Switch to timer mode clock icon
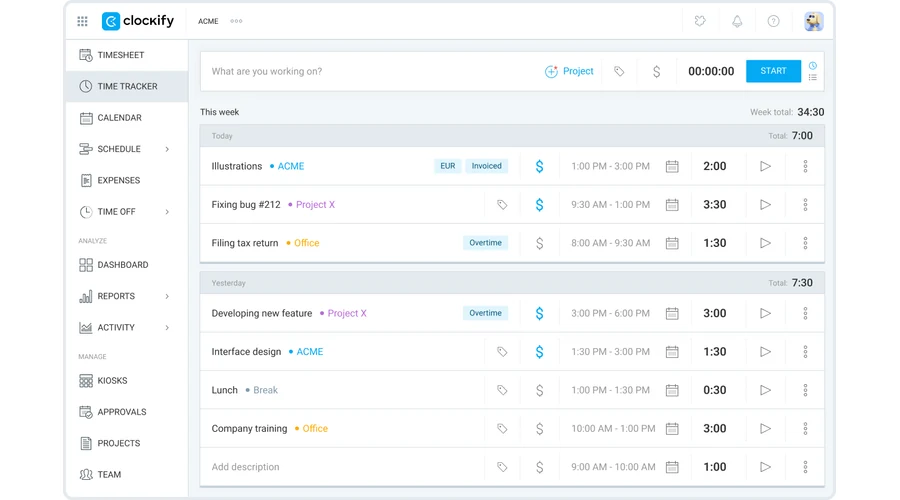The height and width of the screenshot is (500, 900). pos(813,65)
